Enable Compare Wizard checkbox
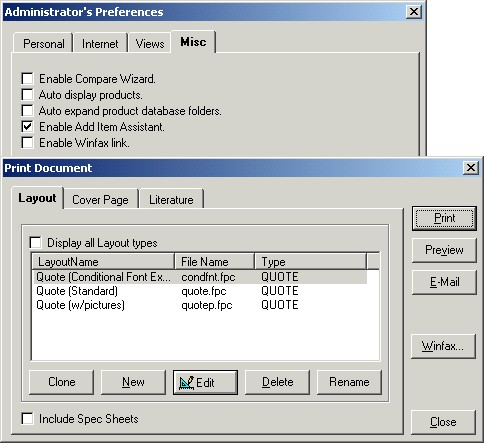484x443 pixels. coord(27,79)
